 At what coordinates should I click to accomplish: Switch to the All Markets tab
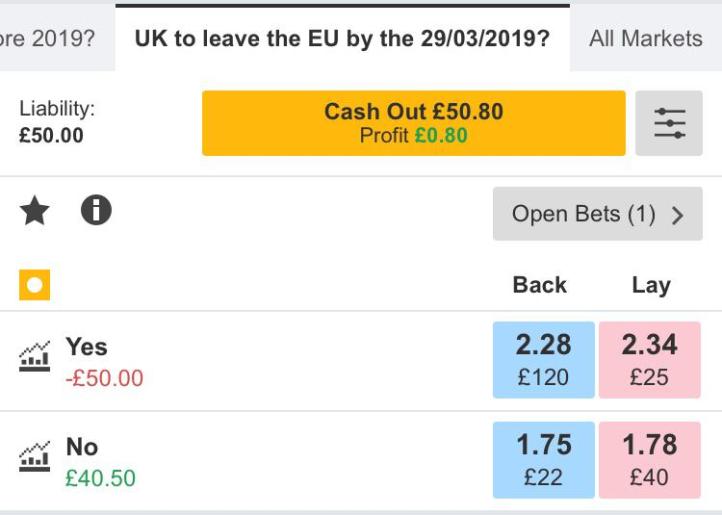645,39
